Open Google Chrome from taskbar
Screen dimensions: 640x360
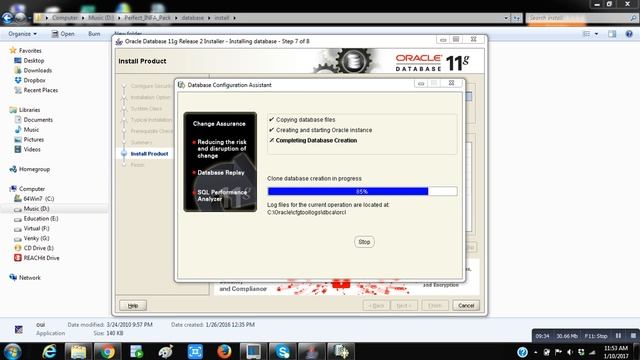coord(107,351)
